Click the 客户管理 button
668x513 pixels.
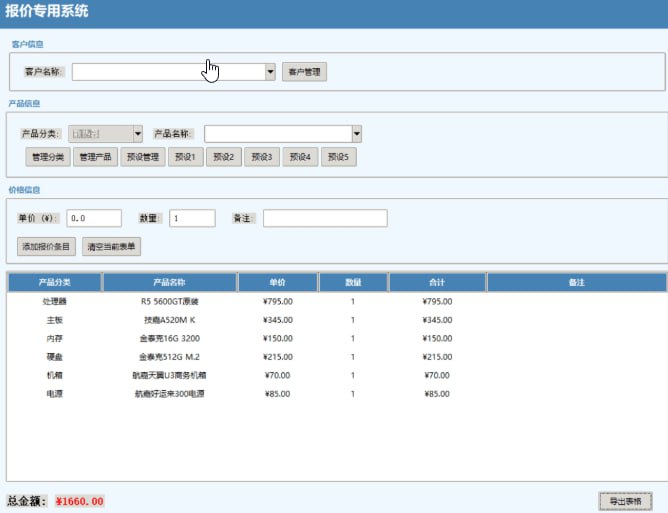[x=304, y=72]
